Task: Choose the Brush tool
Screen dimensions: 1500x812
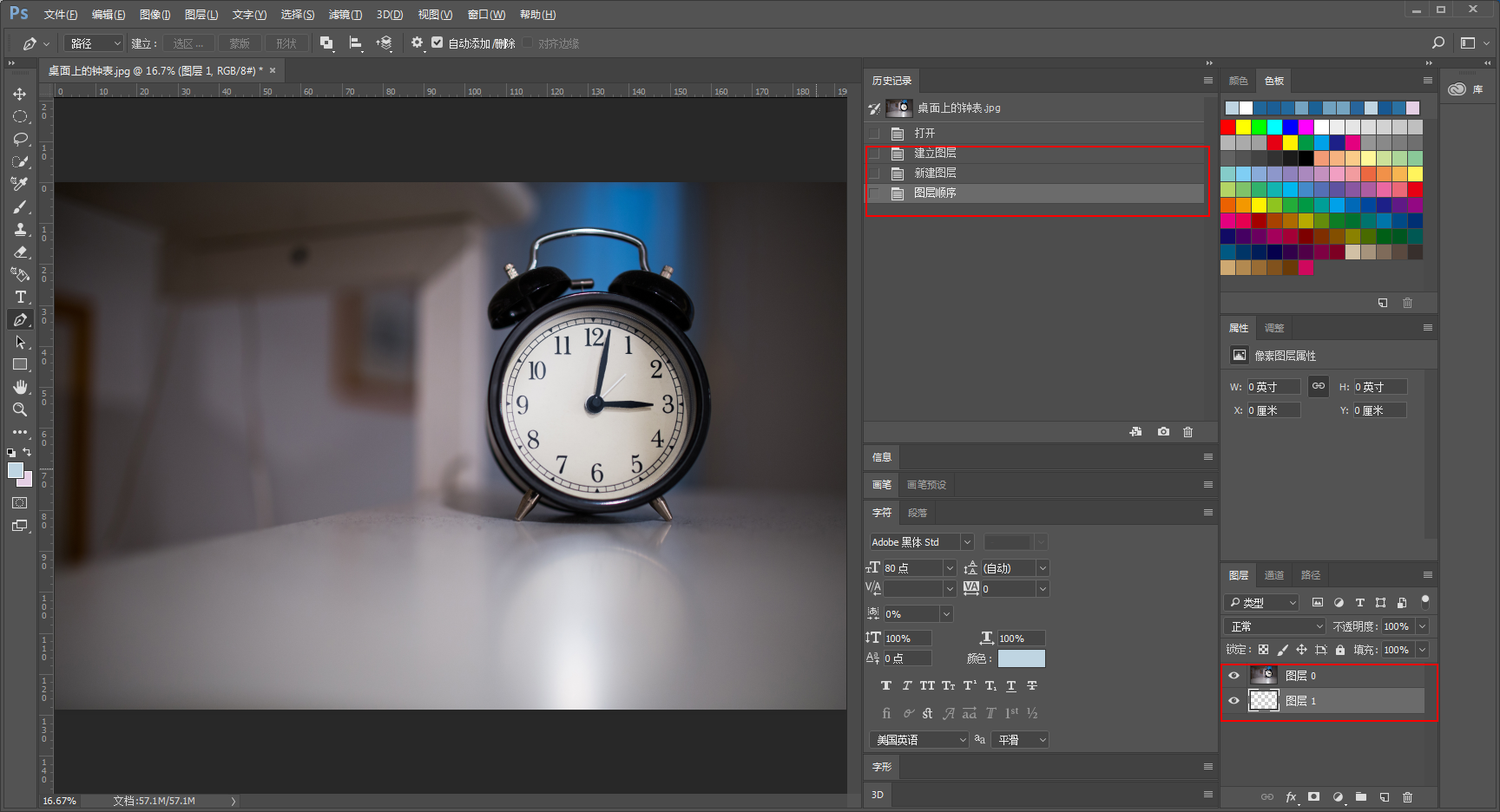Action: (x=20, y=206)
